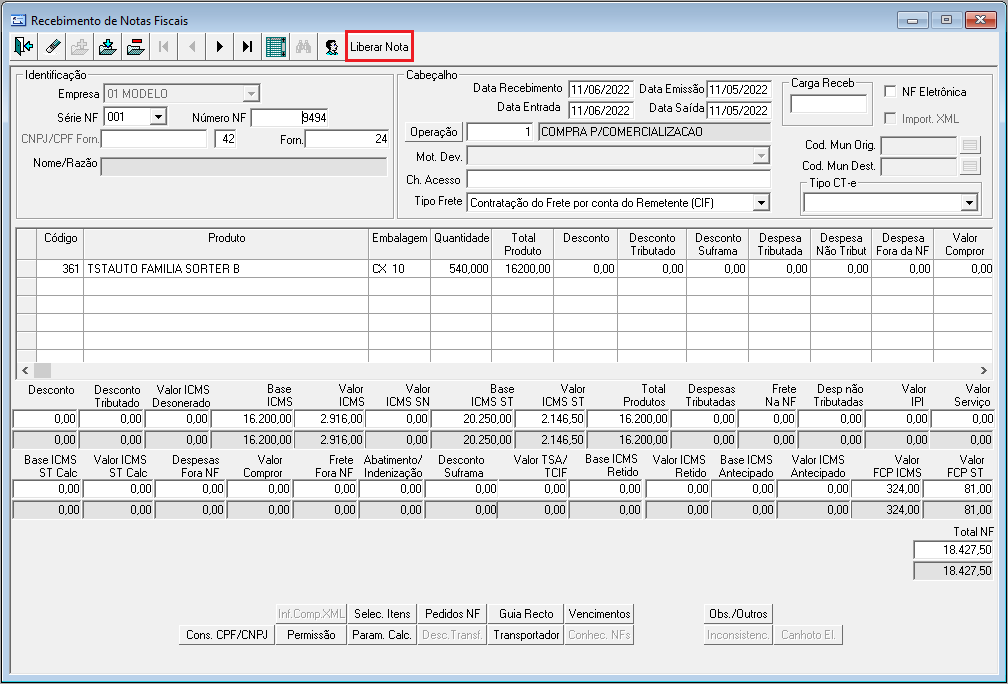Click the exit door icon in toolbar
Screen dimensions: 1008x684
(24, 46)
